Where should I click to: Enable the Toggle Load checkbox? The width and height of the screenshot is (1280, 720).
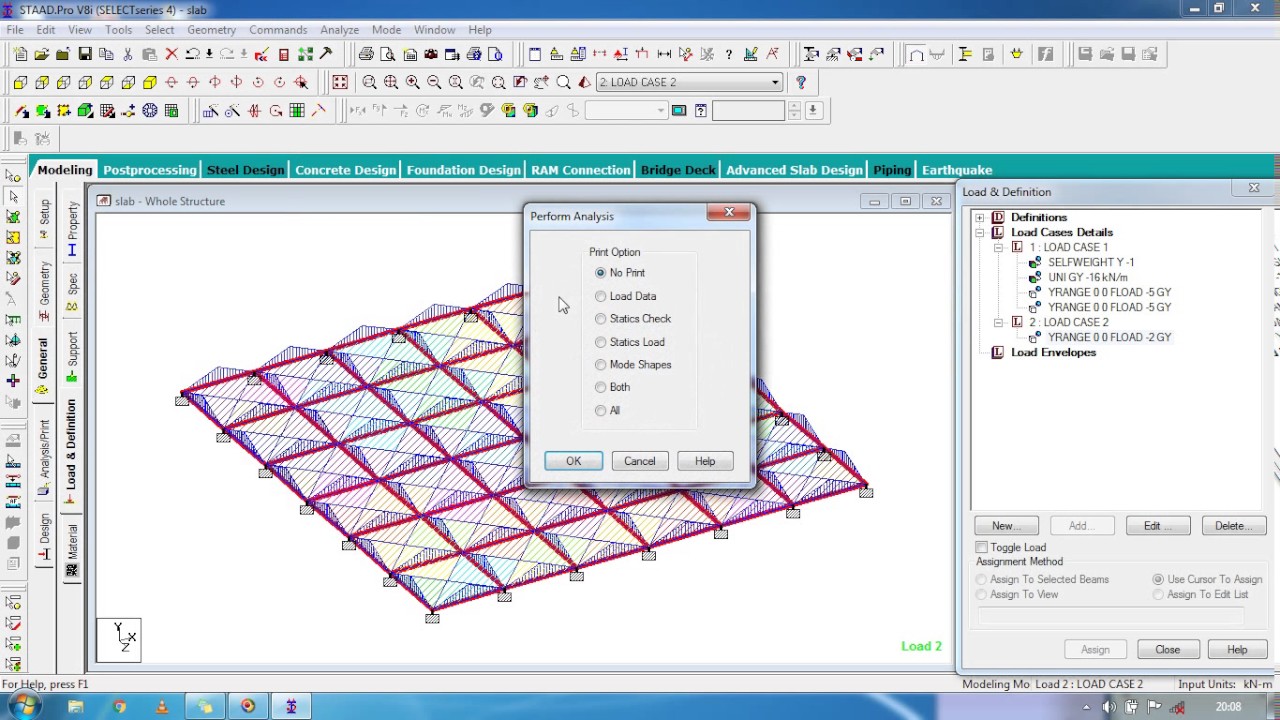(x=982, y=547)
